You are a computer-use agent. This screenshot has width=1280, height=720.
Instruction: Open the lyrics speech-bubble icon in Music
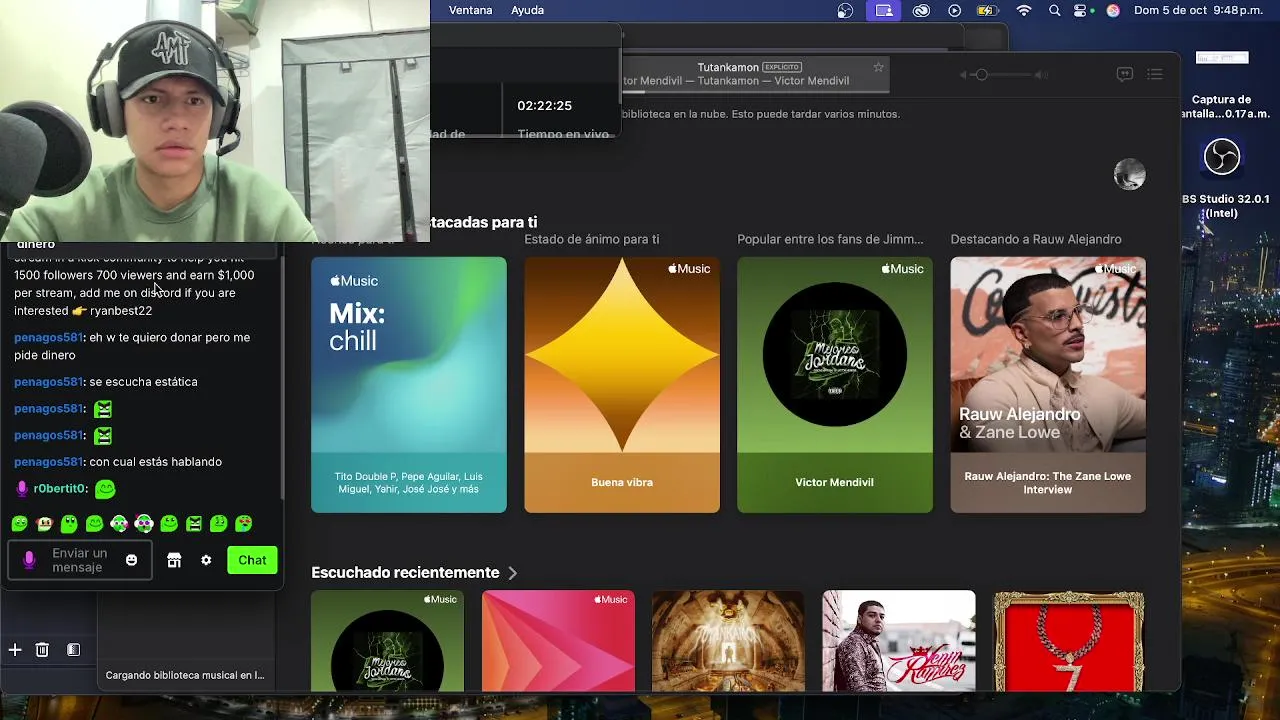pos(1124,74)
